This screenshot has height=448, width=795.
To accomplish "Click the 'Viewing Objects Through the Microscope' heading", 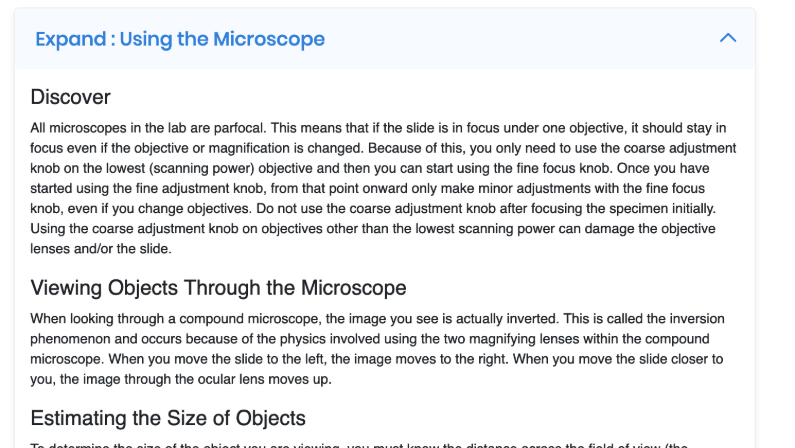I will (219, 287).
